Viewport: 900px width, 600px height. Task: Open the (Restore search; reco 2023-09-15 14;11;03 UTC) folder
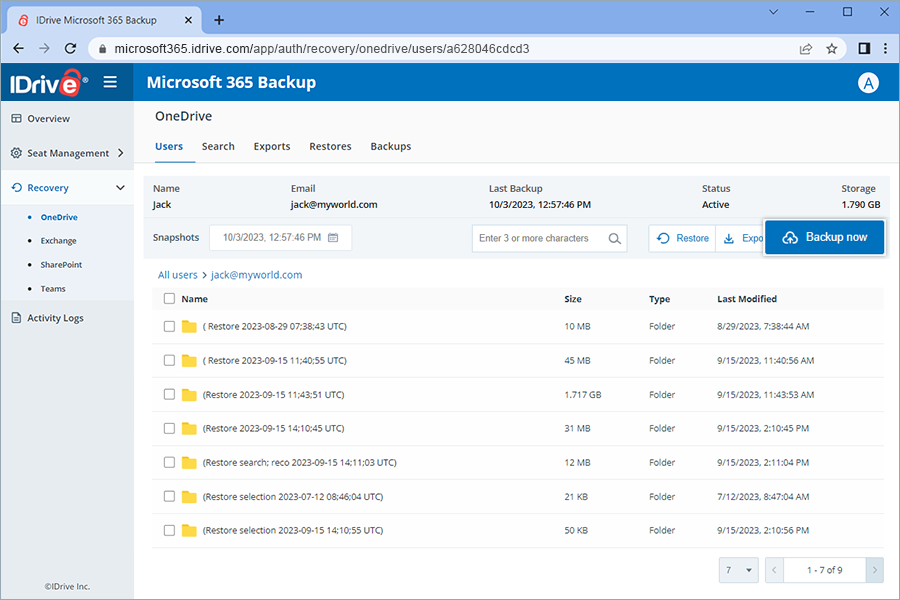tap(300, 462)
